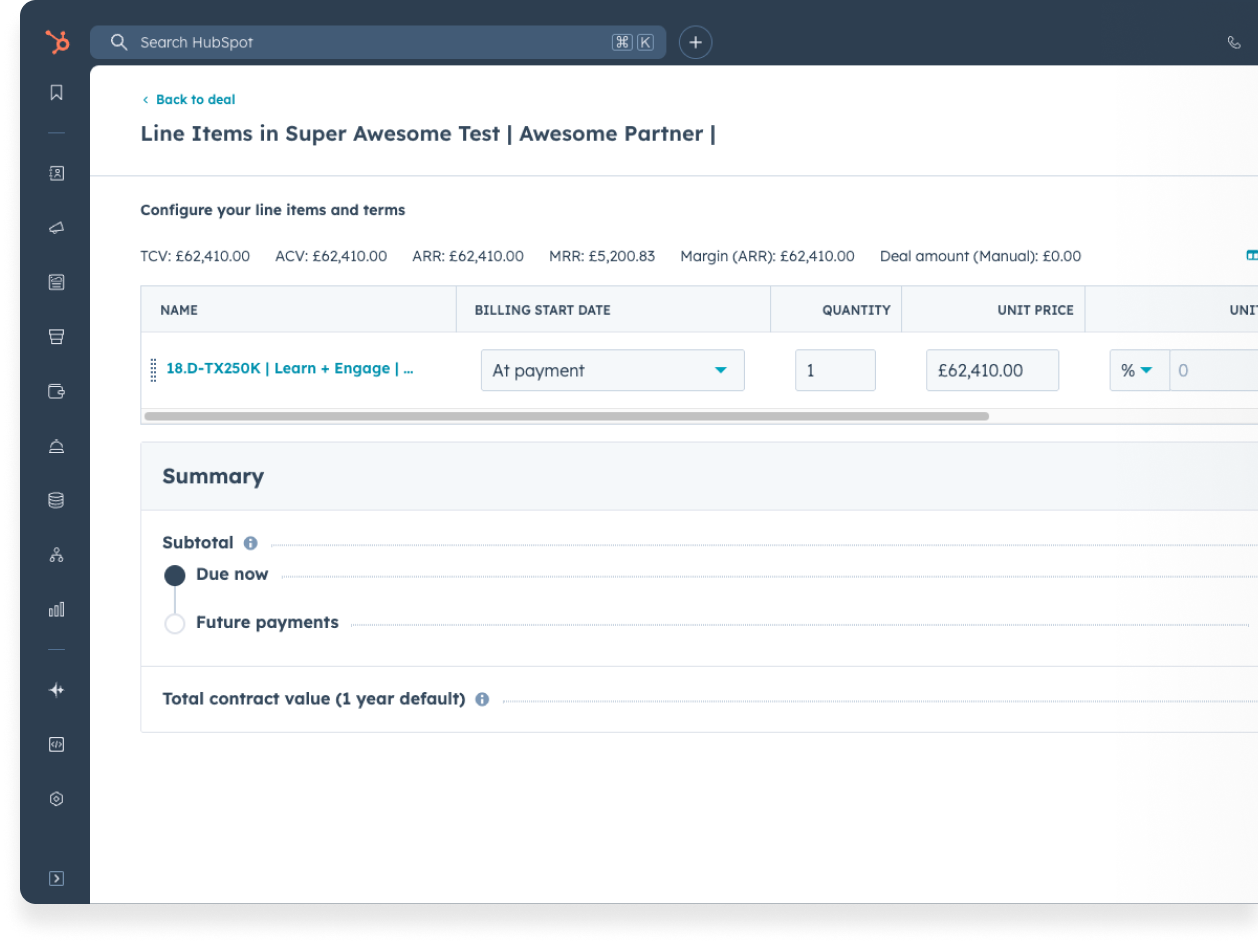
Task: Click the Unit Price field £62,410.00
Action: (x=992, y=370)
